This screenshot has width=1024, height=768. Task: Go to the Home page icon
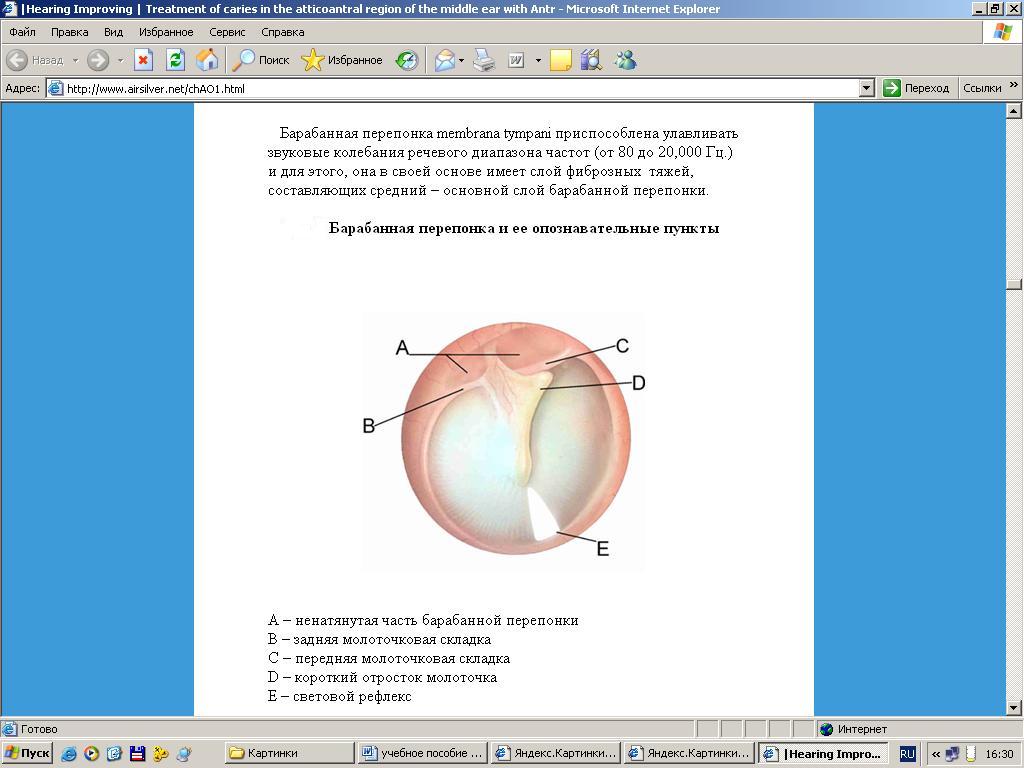207,60
